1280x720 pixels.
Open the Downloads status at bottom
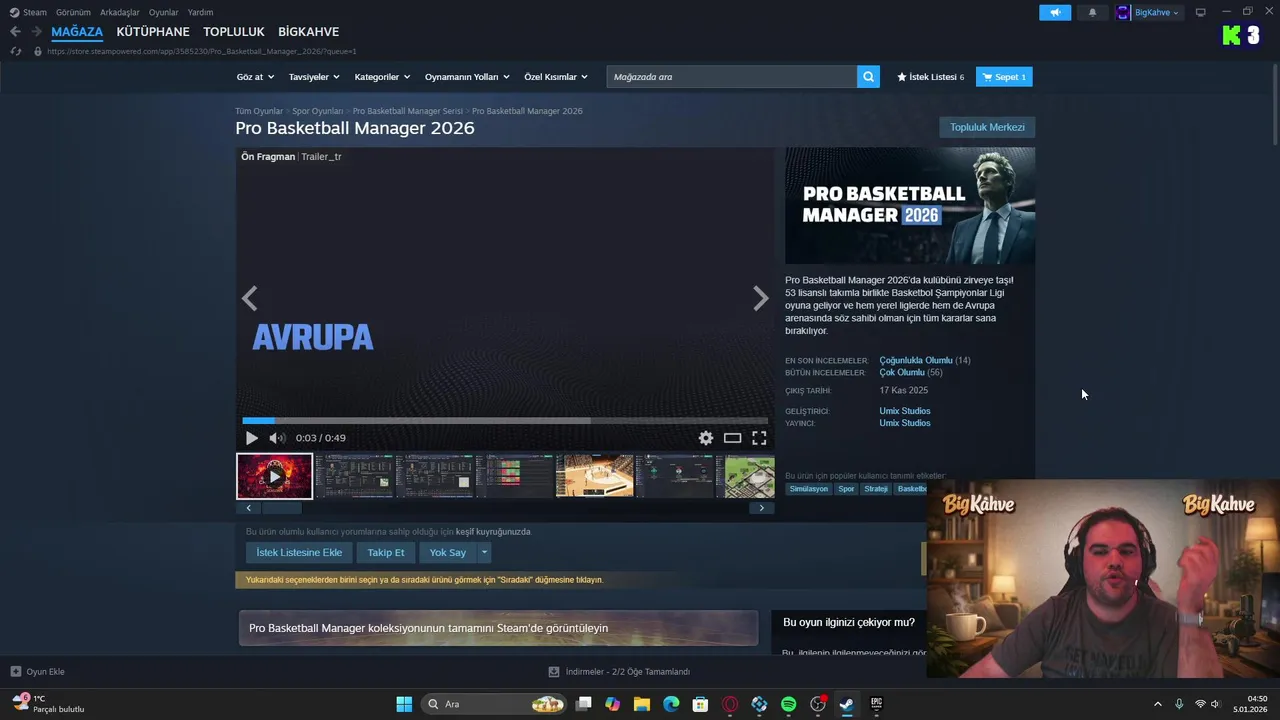(619, 672)
